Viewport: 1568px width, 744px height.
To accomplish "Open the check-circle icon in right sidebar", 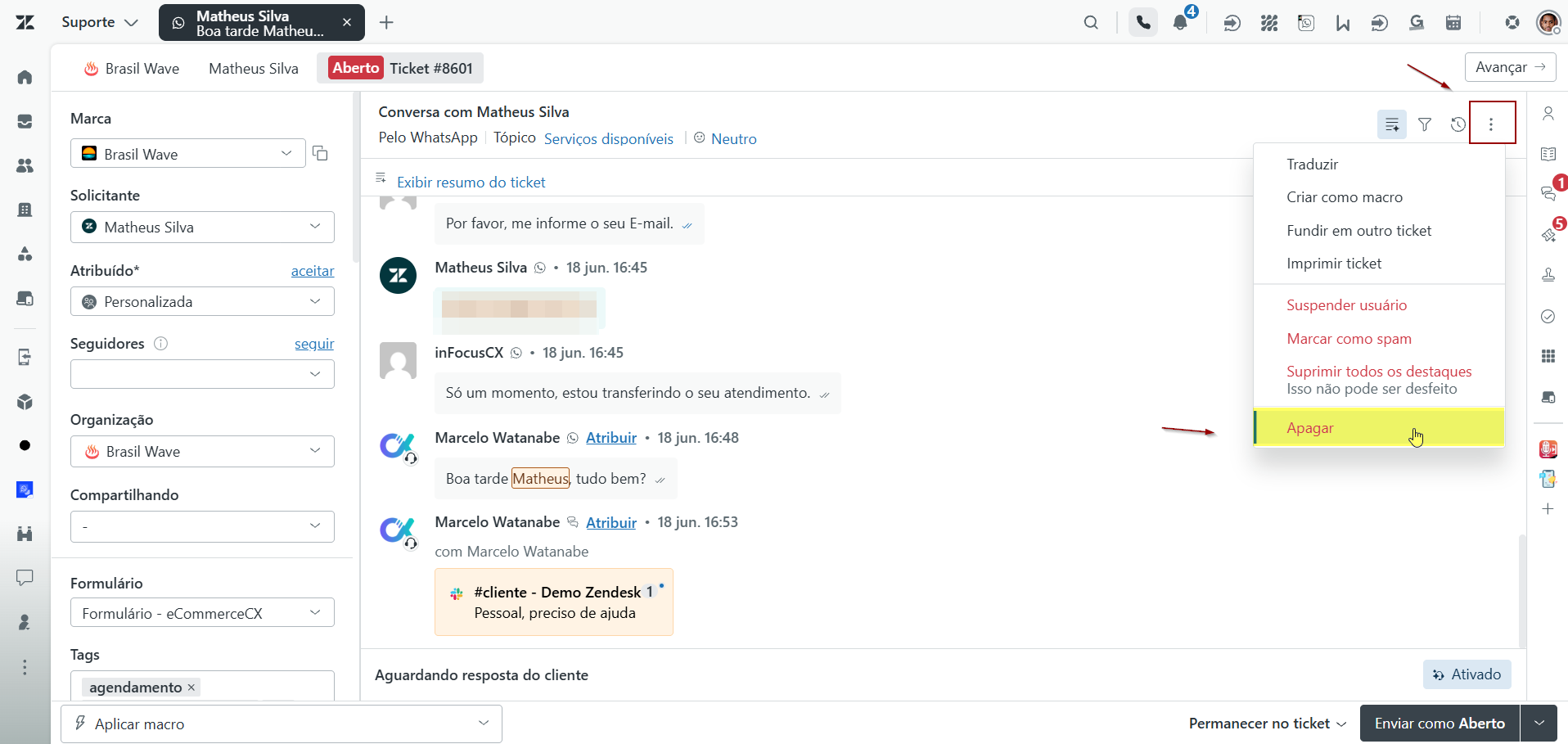I will coord(1548,316).
